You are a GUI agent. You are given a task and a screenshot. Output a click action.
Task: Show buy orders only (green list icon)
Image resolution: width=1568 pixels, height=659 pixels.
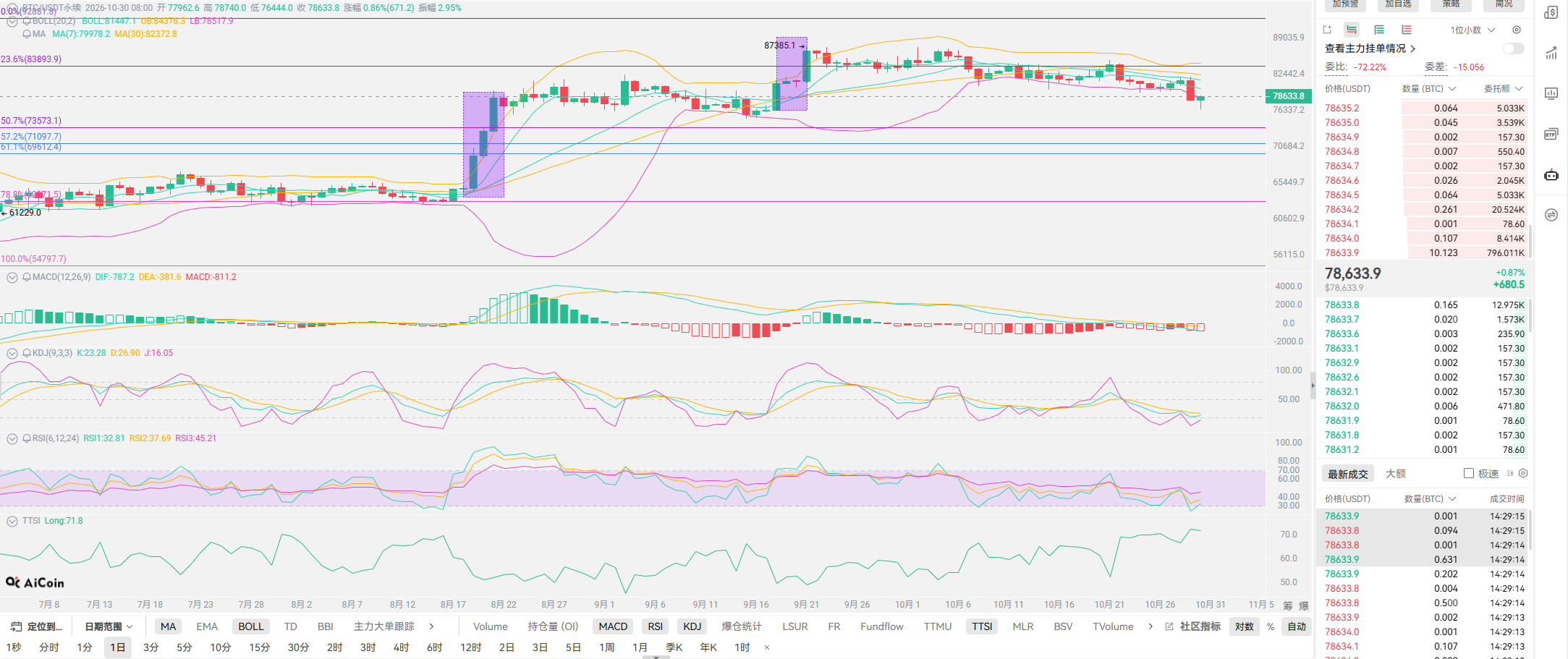(1379, 30)
